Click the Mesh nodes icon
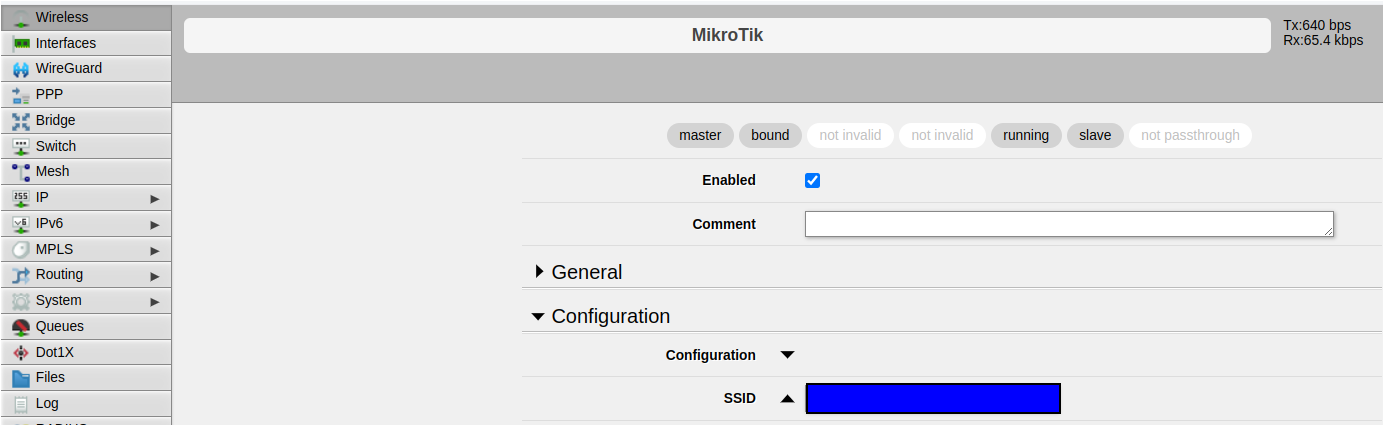1383x425 pixels. point(21,172)
